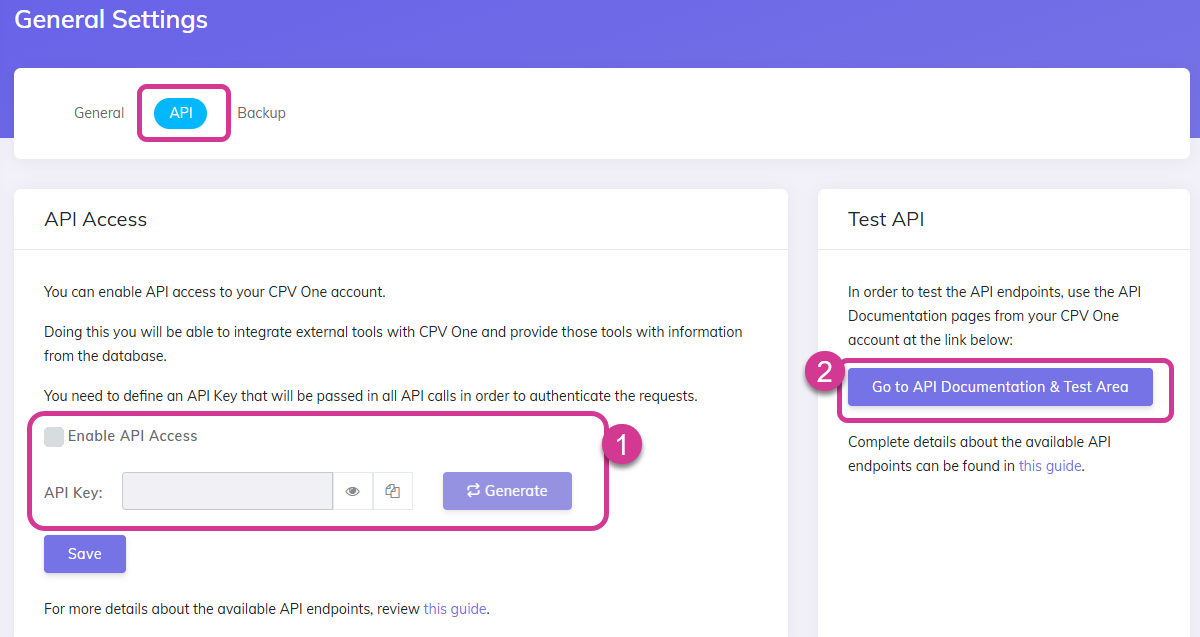
Task: Go to API Documentation & Test Area
Action: 1000,386
